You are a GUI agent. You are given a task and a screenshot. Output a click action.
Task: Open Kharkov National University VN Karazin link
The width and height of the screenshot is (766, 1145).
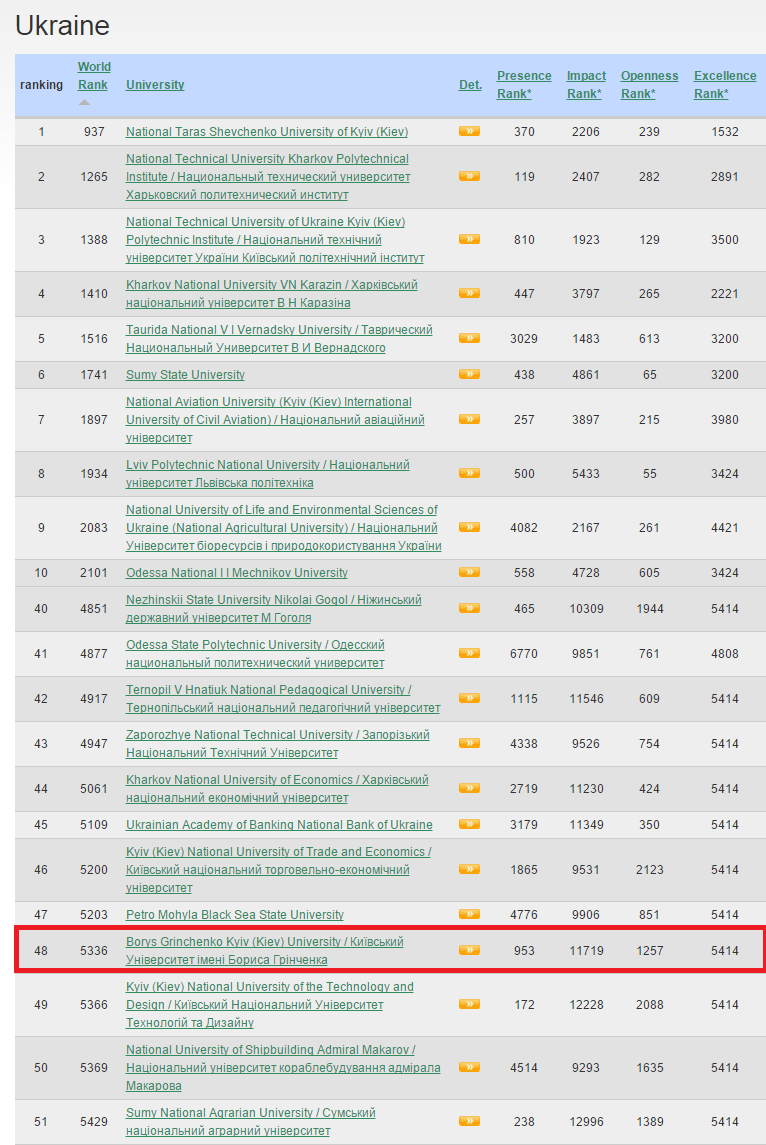click(272, 294)
